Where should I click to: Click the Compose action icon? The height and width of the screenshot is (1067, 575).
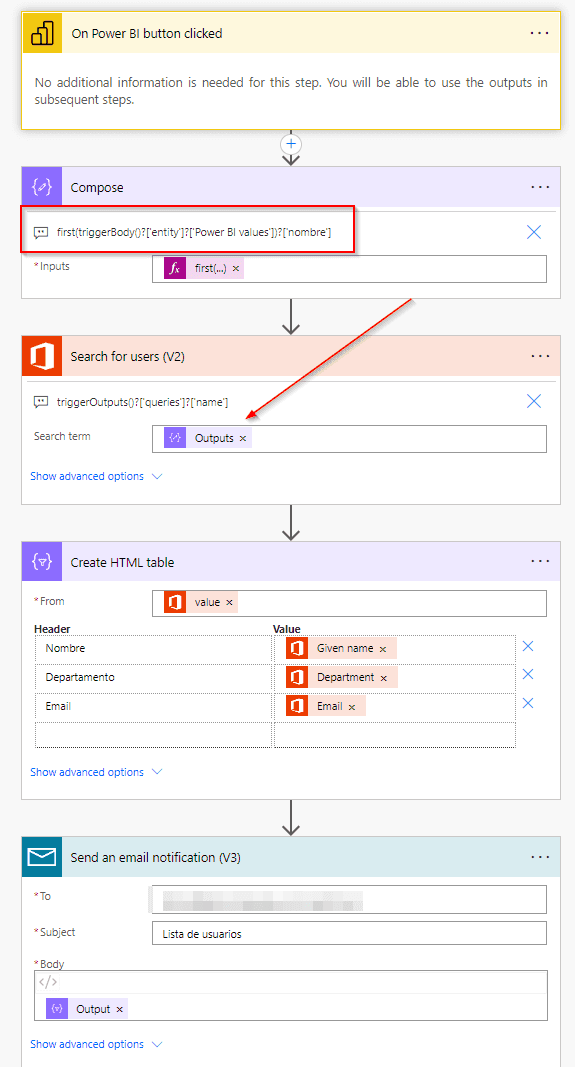point(42,187)
